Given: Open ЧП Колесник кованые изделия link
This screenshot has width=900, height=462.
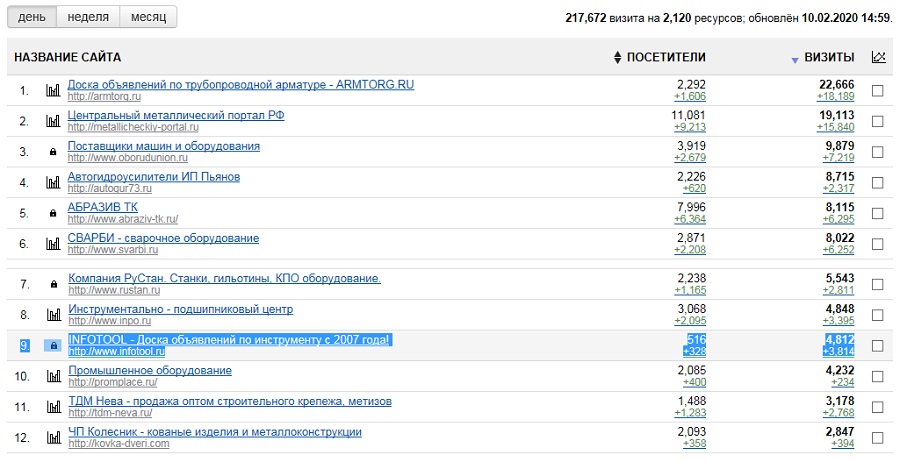Looking at the screenshot, I should (x=215, y=432).
